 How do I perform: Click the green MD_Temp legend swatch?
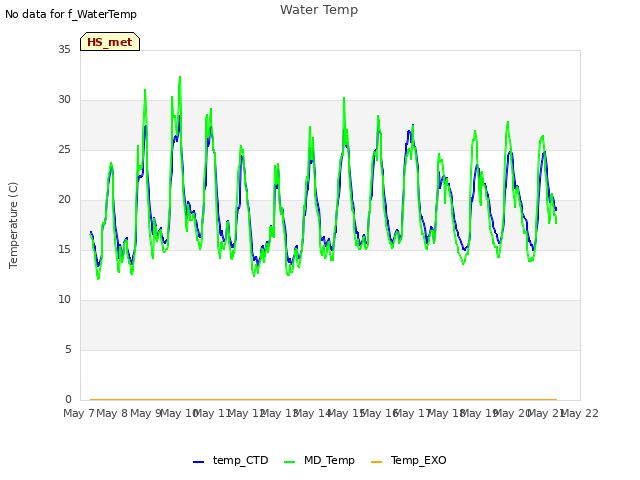(x=289, y=462)
